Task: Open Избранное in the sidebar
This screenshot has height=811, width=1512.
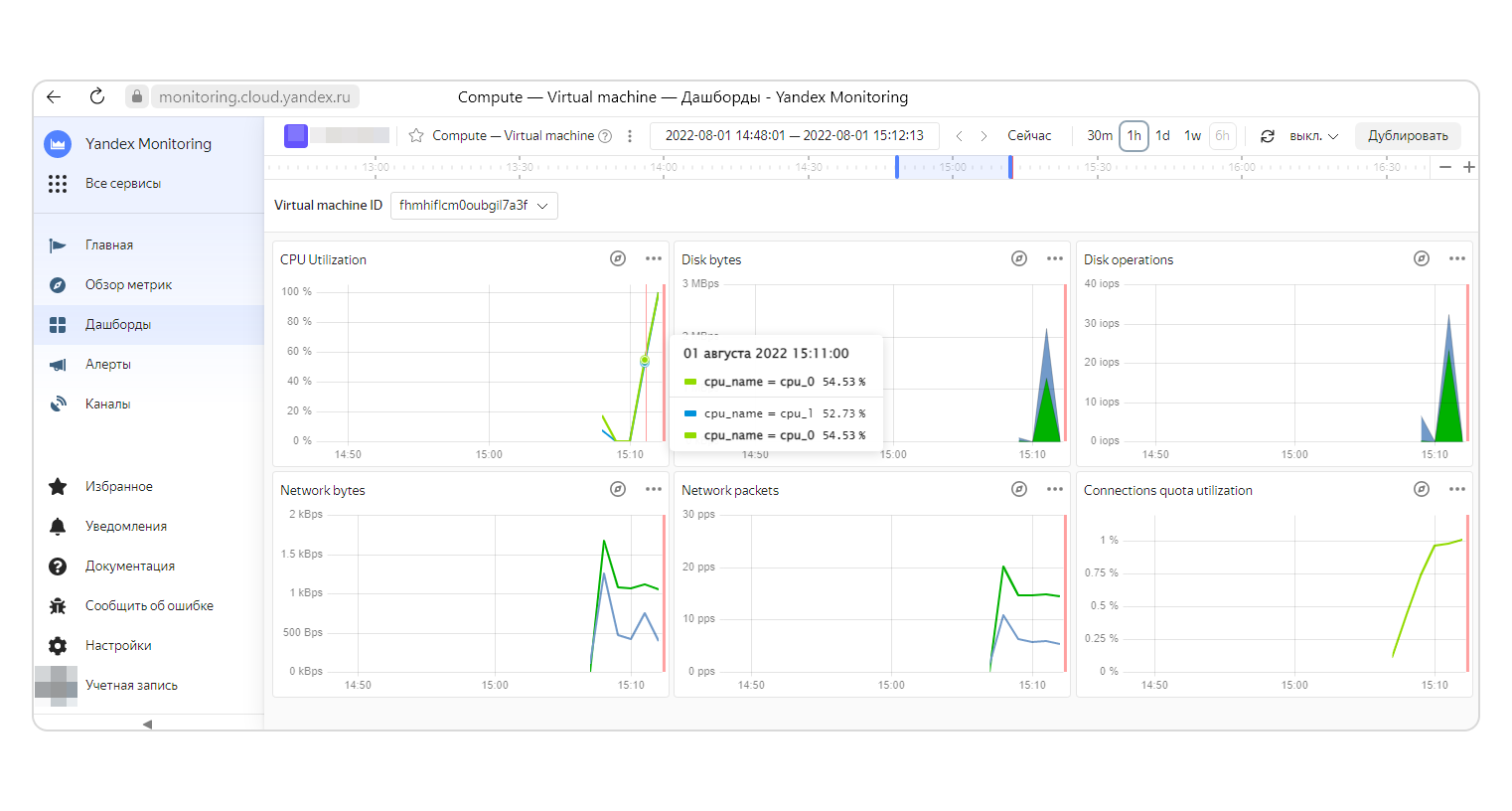Action: tap(149, 487)
